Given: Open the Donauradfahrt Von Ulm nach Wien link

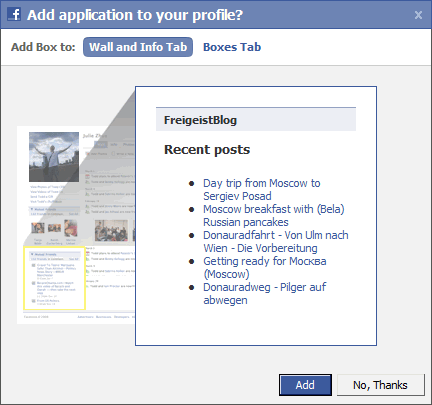Looking at the screenshot, I should (276, 241).
